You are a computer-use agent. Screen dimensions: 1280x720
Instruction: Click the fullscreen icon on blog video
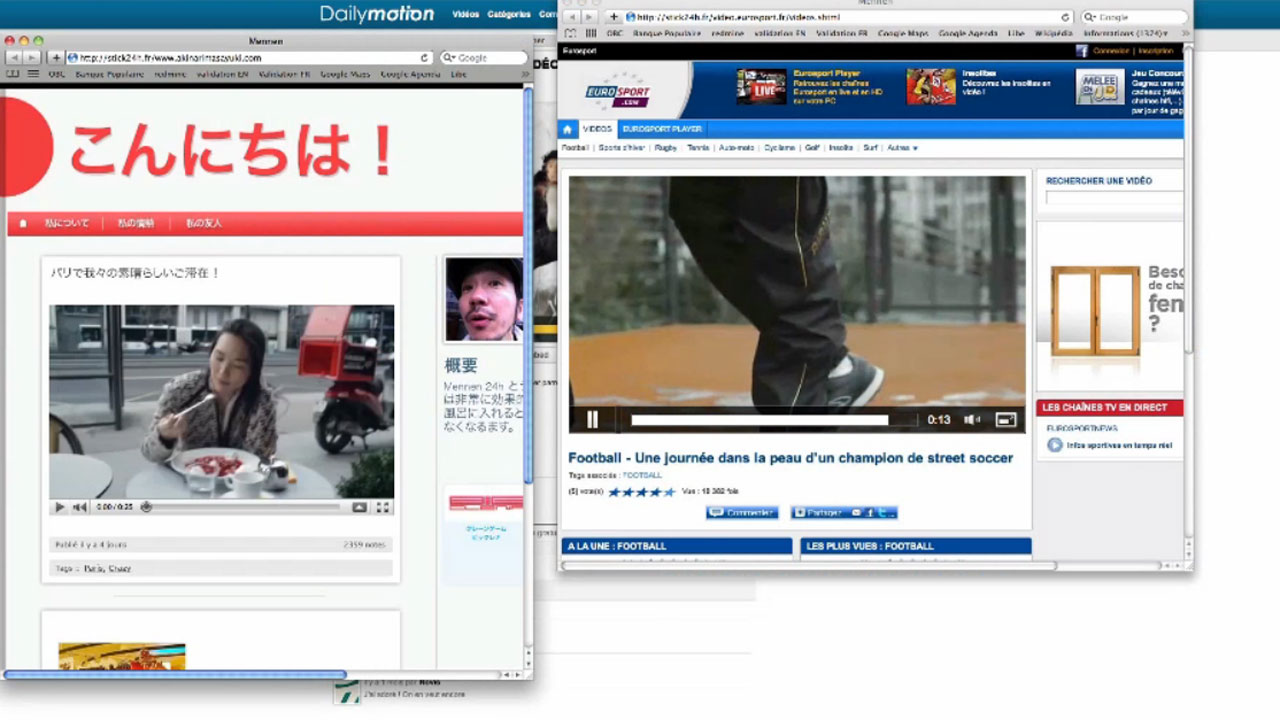382,508
